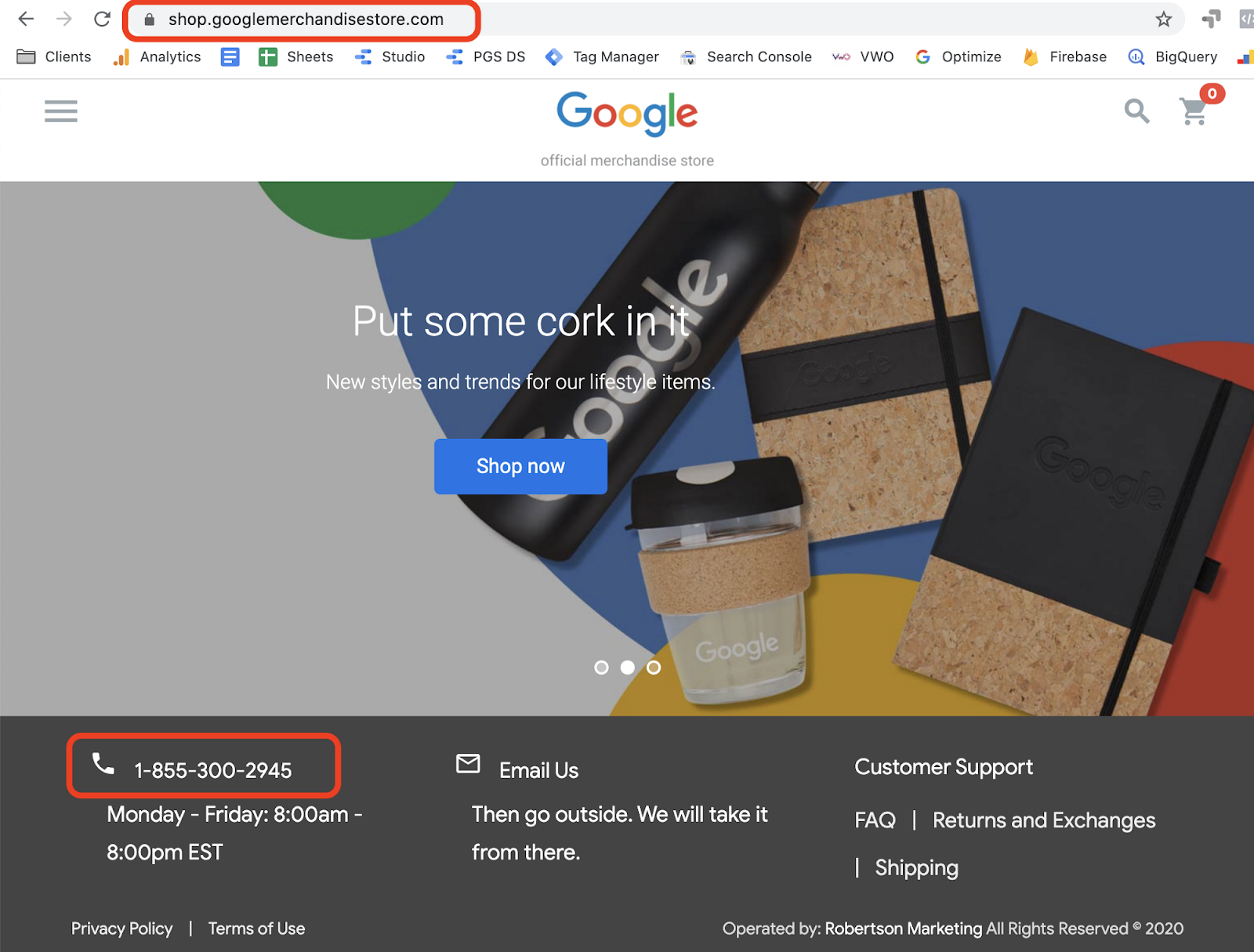Click the 'Put some cork in it' headline
The image size is (1254, 952).
point(520,321)
